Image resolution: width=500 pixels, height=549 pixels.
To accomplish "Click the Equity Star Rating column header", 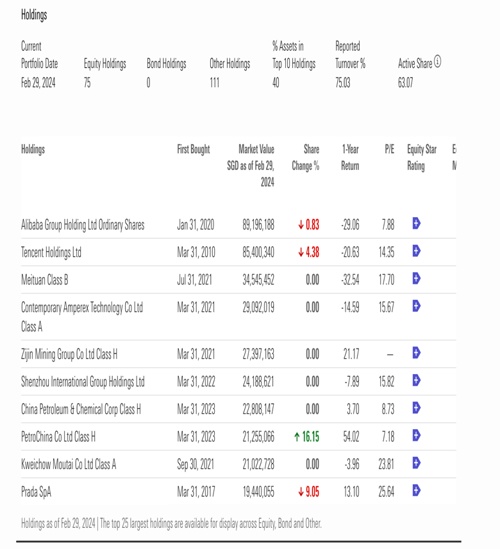I will click(x=422, y=158).
